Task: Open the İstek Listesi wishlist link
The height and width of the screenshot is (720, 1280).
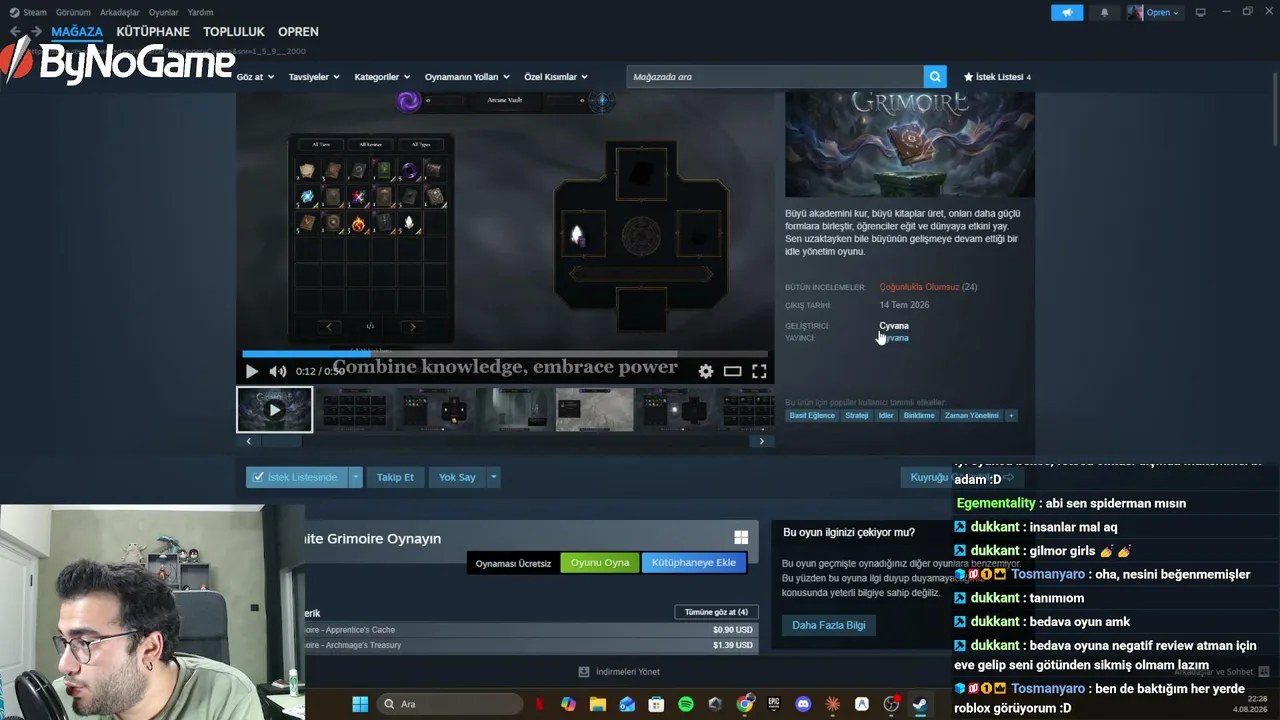Action: coord(997,77)
